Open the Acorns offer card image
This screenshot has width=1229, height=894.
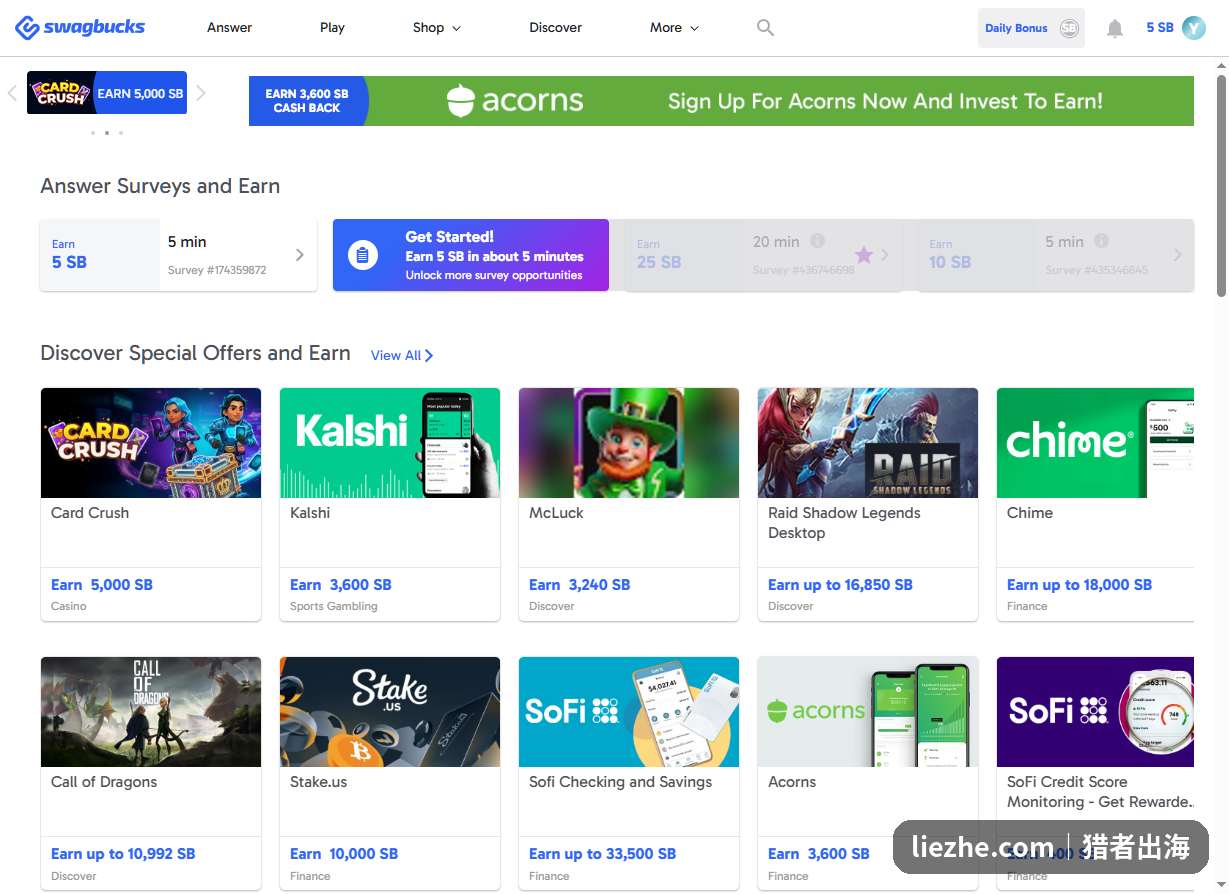point(868,712)
